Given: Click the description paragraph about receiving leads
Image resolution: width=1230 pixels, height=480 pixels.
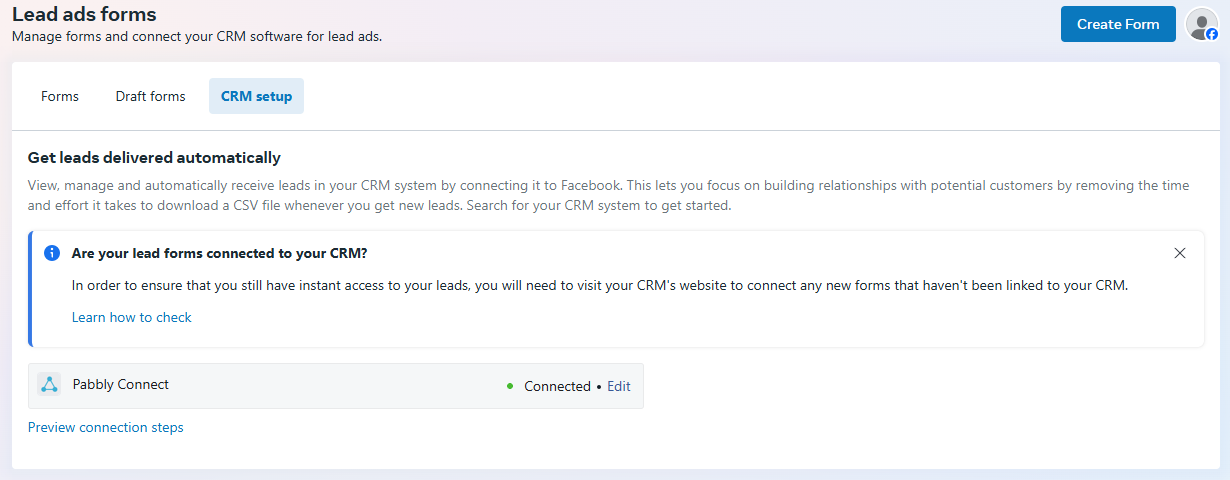Looking at the screenshot, I should pos(609,196).
